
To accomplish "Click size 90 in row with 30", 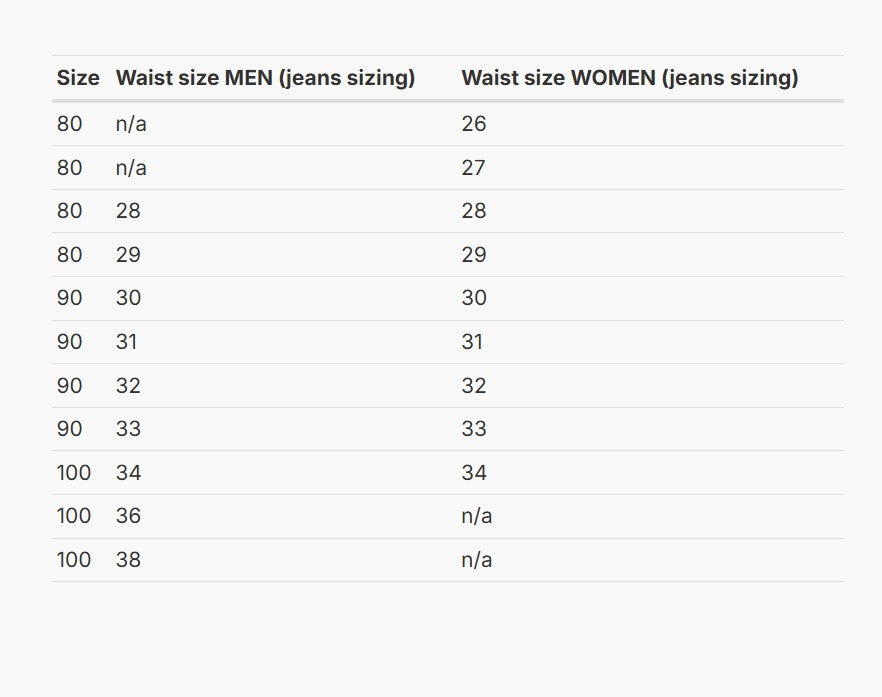I will click(x=70, y=298).
